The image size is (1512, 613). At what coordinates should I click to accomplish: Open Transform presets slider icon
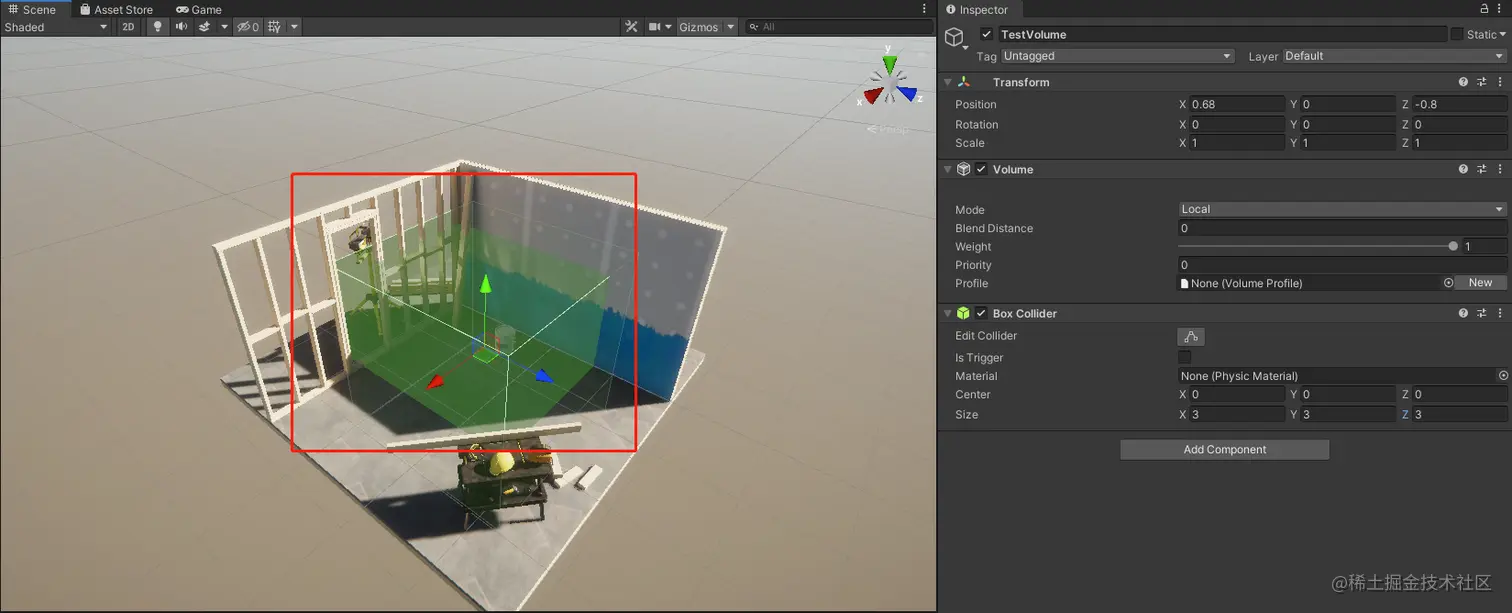(x=1482, y=82)
